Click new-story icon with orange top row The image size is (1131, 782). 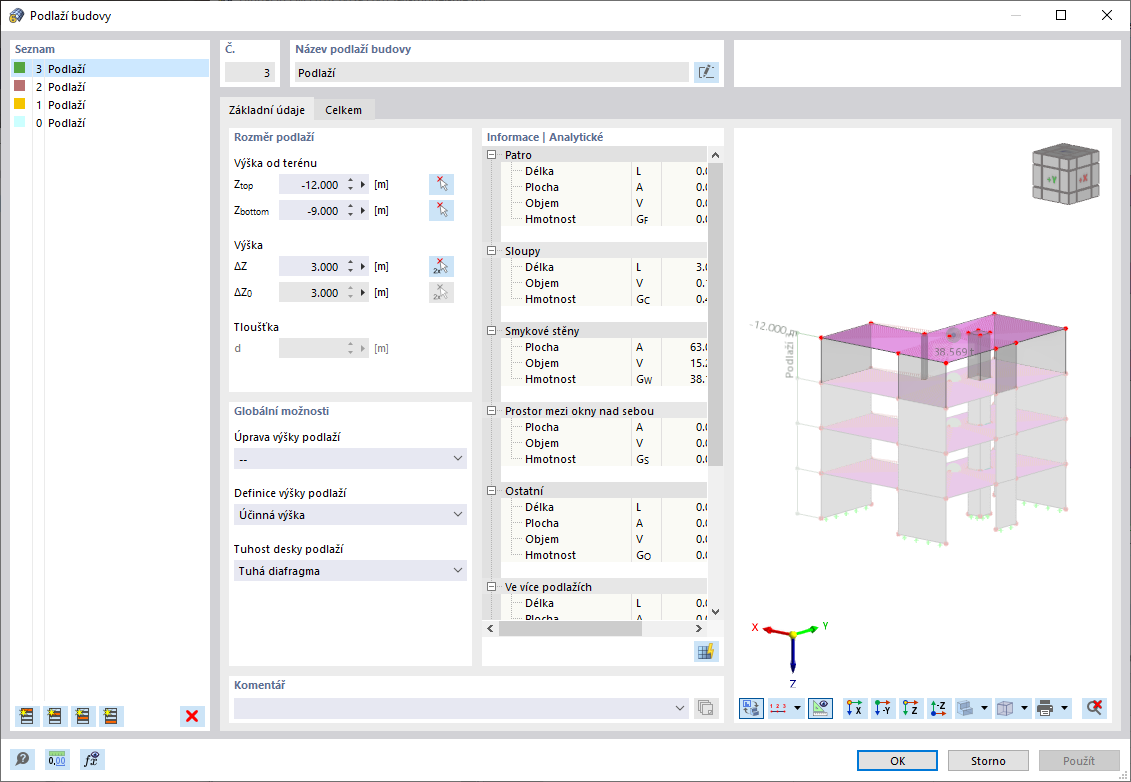[x=27, y=716]
